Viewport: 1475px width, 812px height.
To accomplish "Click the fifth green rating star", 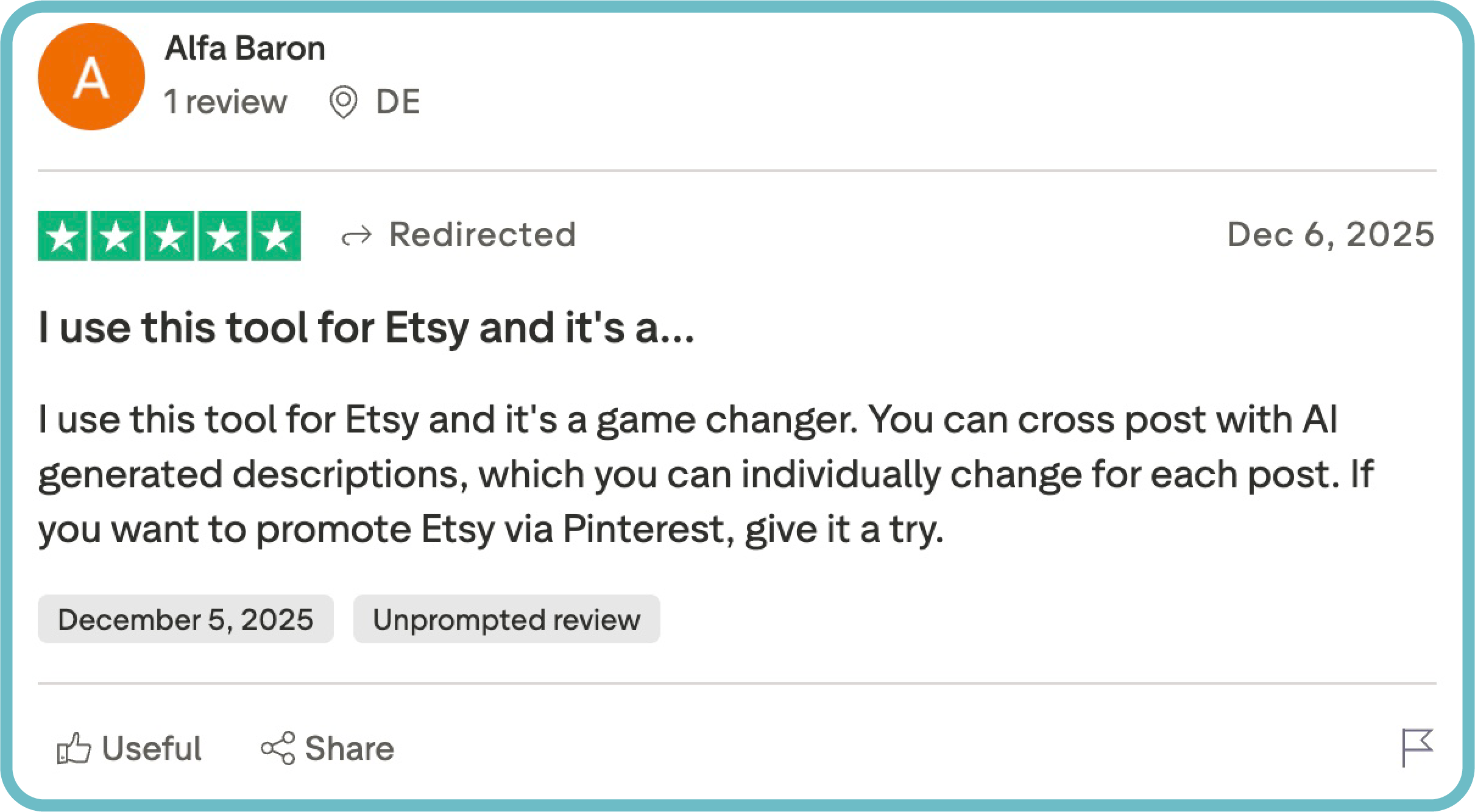I will tap(276, 236).
